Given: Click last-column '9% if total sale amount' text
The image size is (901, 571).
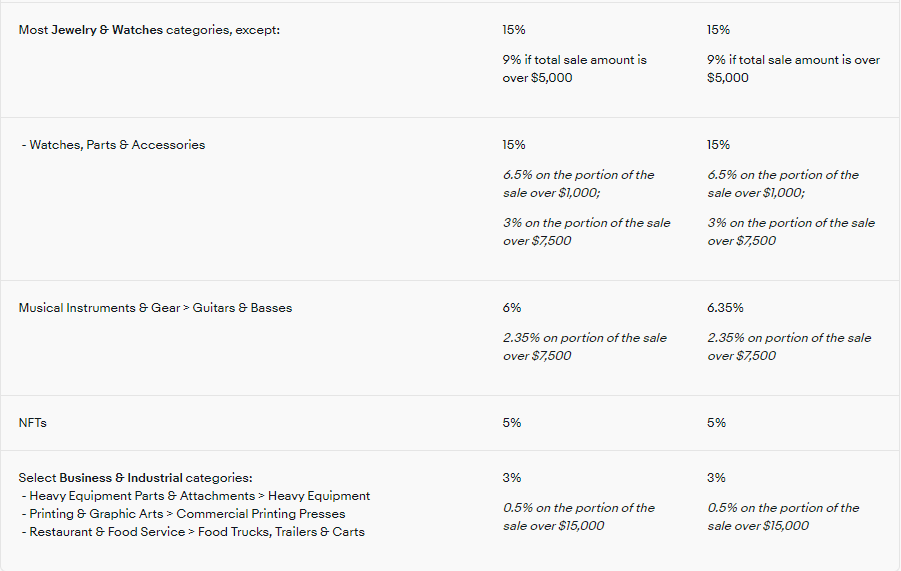Looking at the screenshot, I should click(x=793, y=68).
